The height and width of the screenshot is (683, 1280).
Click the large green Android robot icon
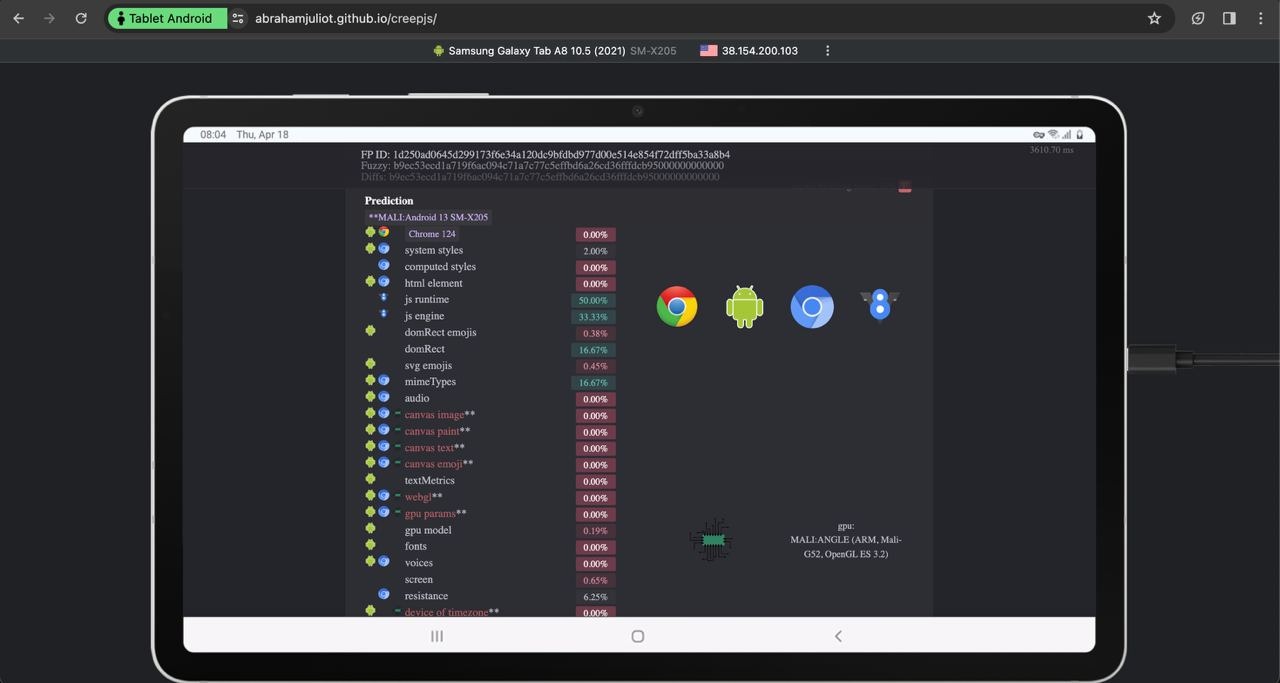[x=744, y=307]
